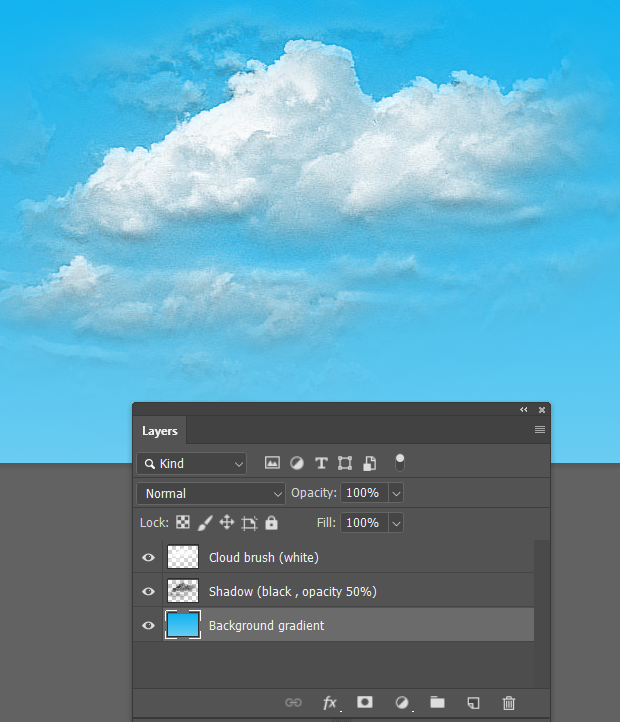Screen dimensions: 620x722
Task: Open the Kind filter dropdown
Action: coord(192,464)
